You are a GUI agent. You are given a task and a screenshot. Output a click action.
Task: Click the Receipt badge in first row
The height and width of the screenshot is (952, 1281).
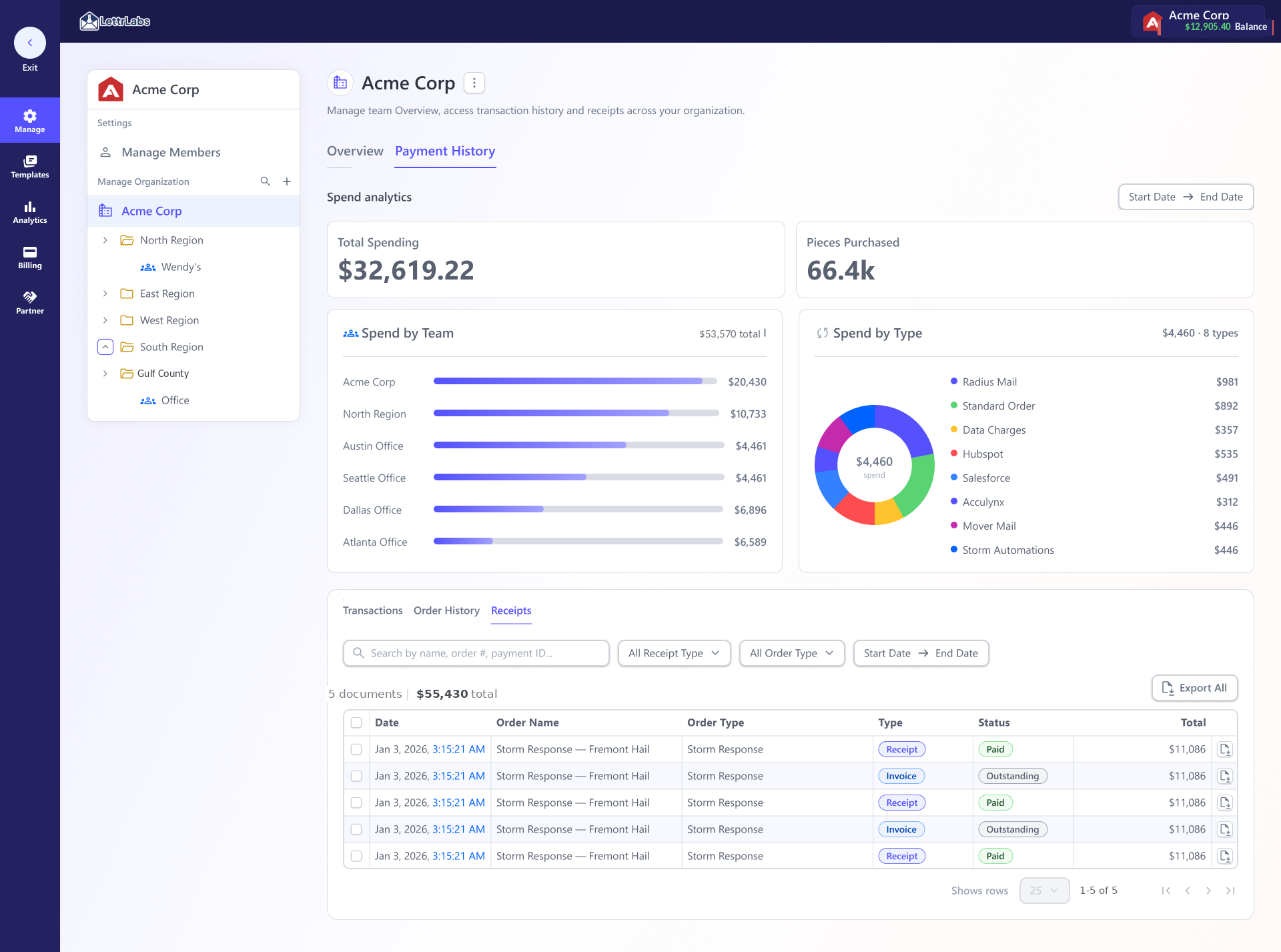click(x=902, y=749)
